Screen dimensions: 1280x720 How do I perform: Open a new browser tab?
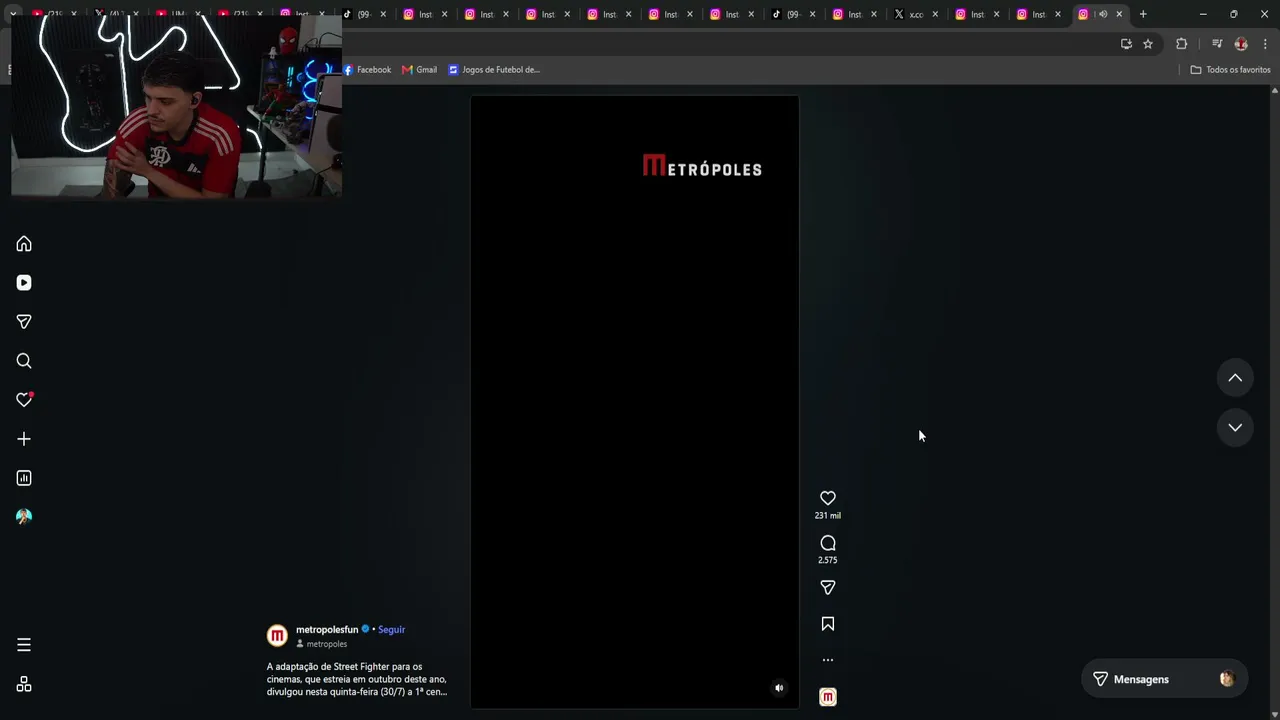pos(1143,14)
